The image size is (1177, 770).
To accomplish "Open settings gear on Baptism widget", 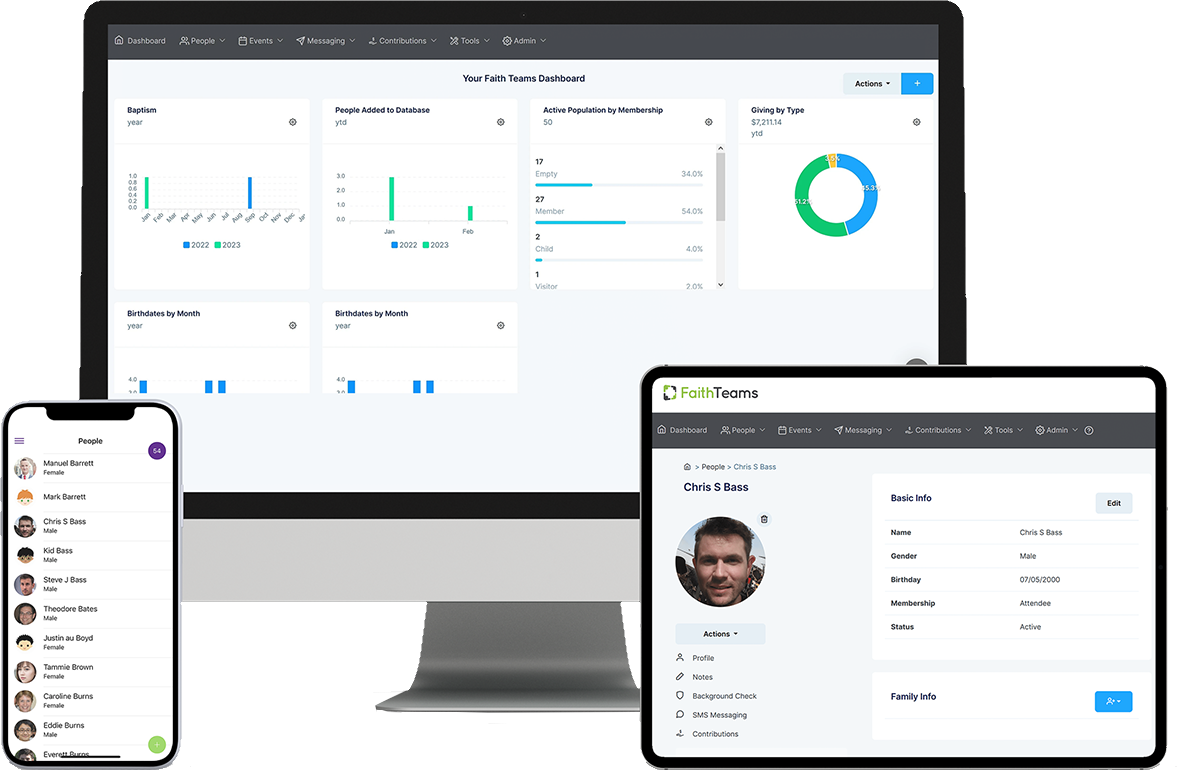I will tap(292, 122).
